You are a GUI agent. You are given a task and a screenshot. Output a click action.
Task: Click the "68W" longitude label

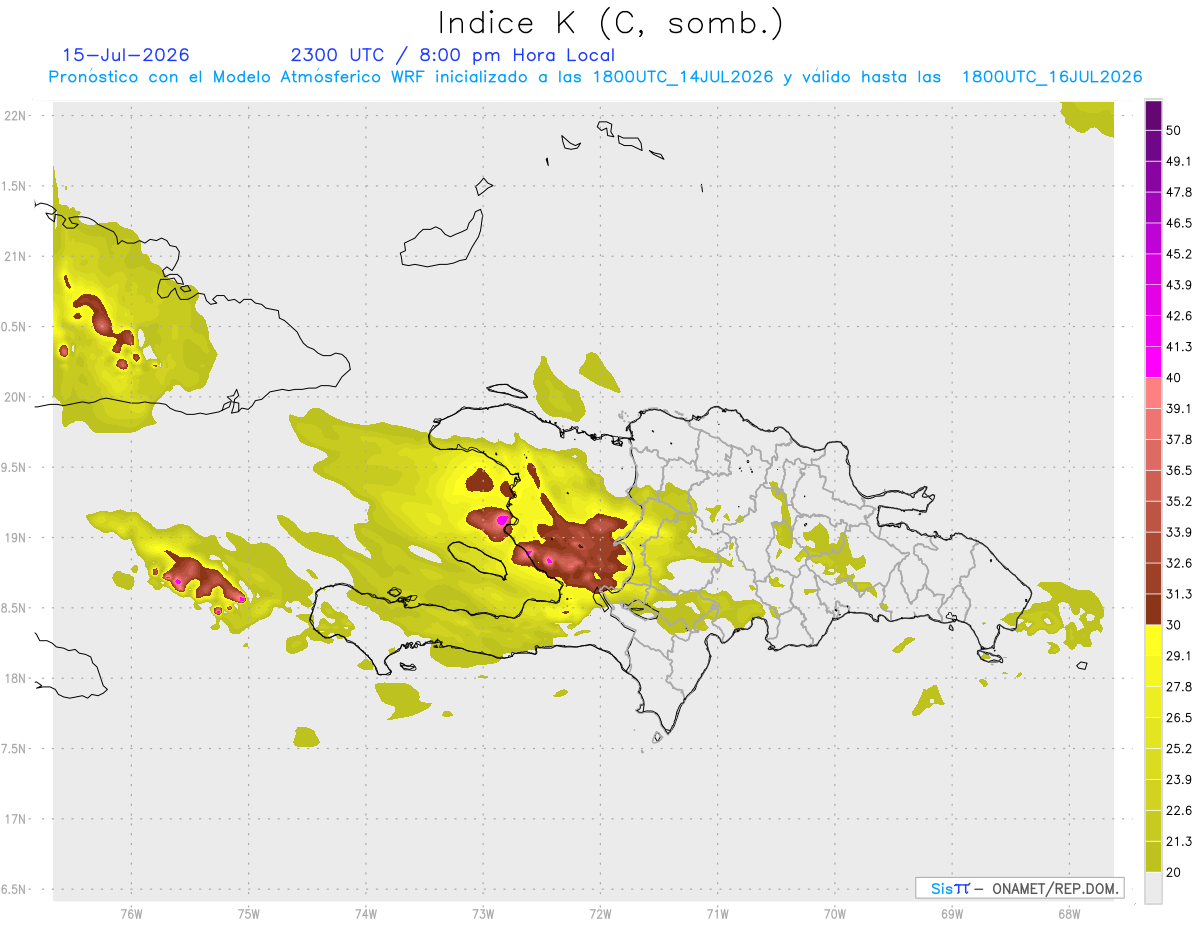pyautogui.click(x=1069, y=914)
